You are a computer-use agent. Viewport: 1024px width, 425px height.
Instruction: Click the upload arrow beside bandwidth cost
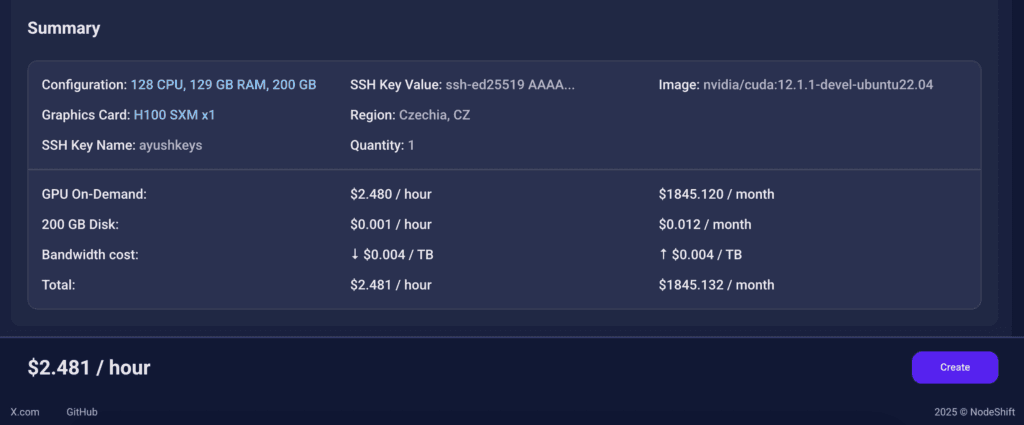coord(663,255)
